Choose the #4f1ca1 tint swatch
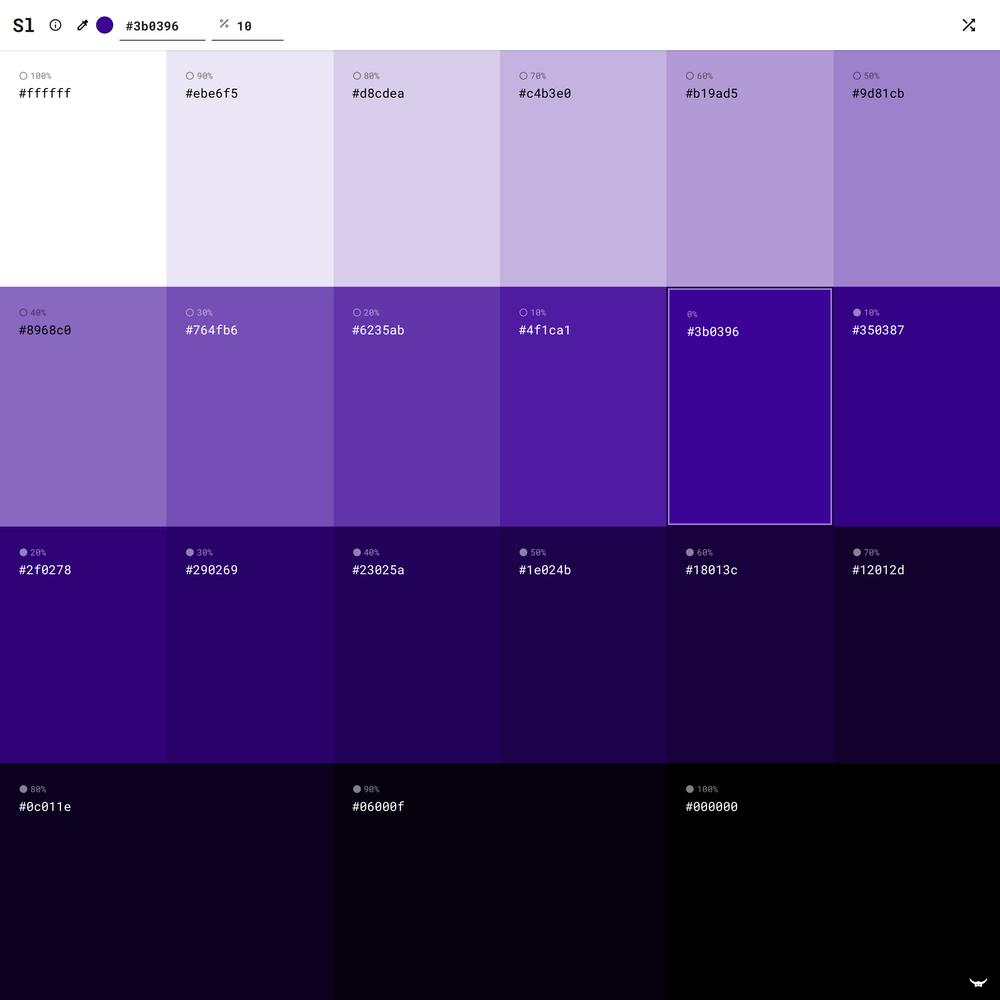The width and height of the screenshot is (1000, 1000). point(584,407)
